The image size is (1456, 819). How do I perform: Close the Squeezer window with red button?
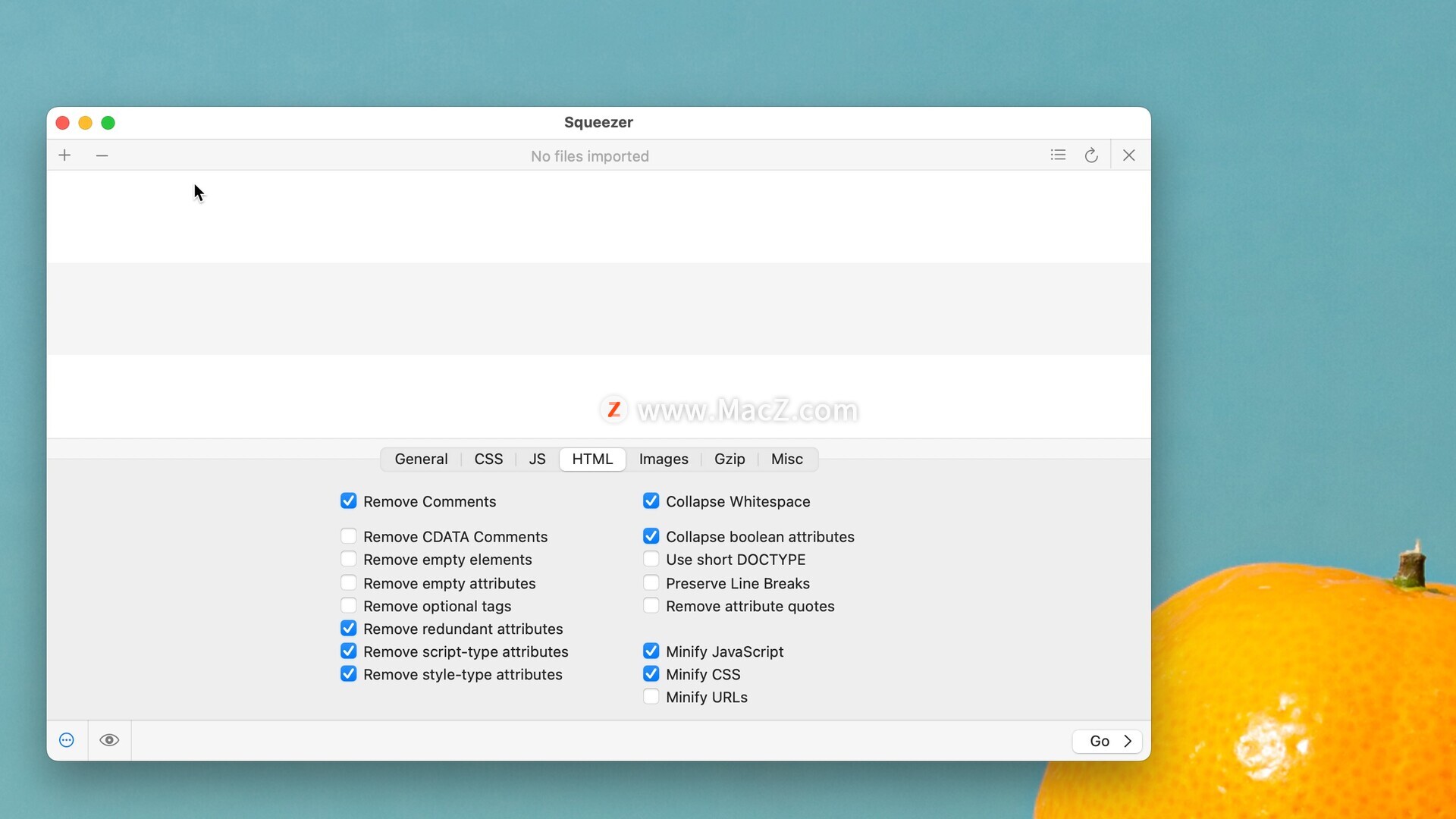click(63, 123)
